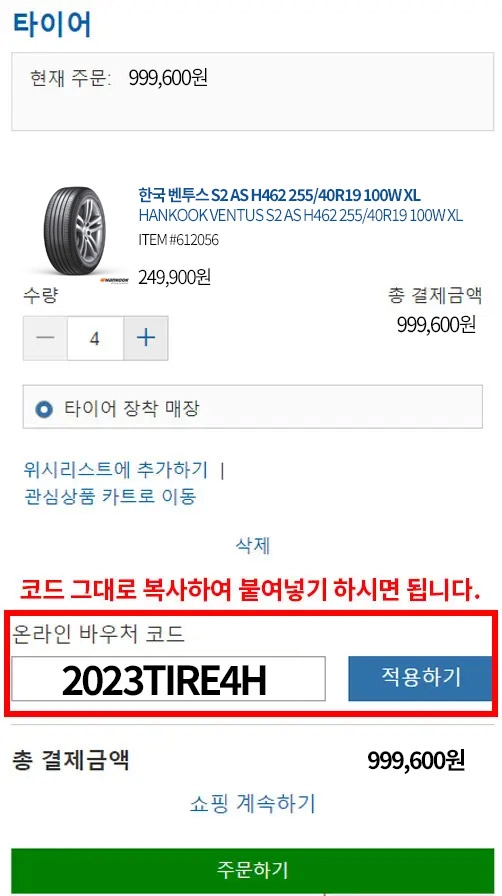The image size is (502, 896).
Task: Click 위시리스트에 추가하기 link
Action: point(115,470)
